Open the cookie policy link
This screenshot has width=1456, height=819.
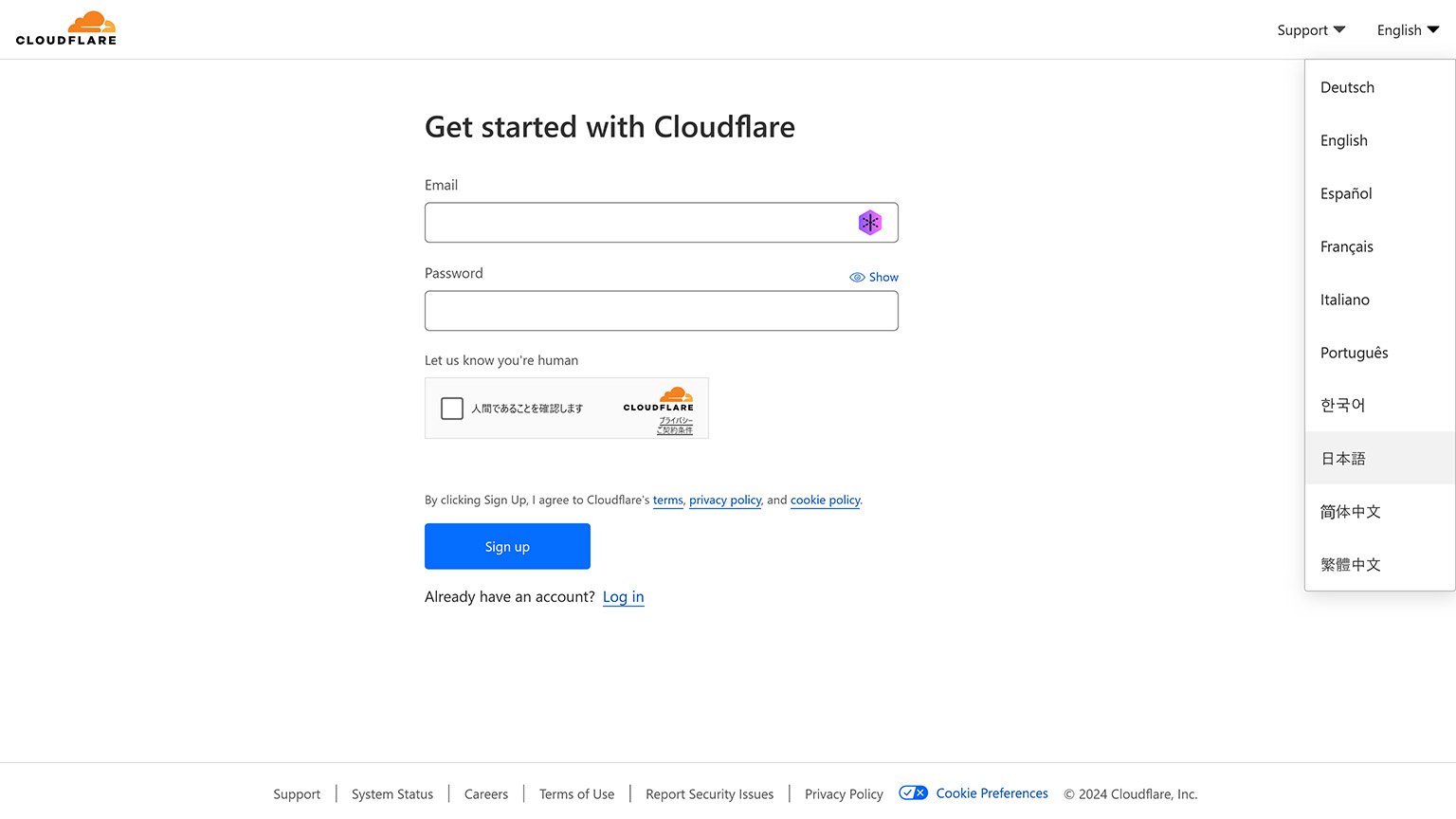pos(825,500)
